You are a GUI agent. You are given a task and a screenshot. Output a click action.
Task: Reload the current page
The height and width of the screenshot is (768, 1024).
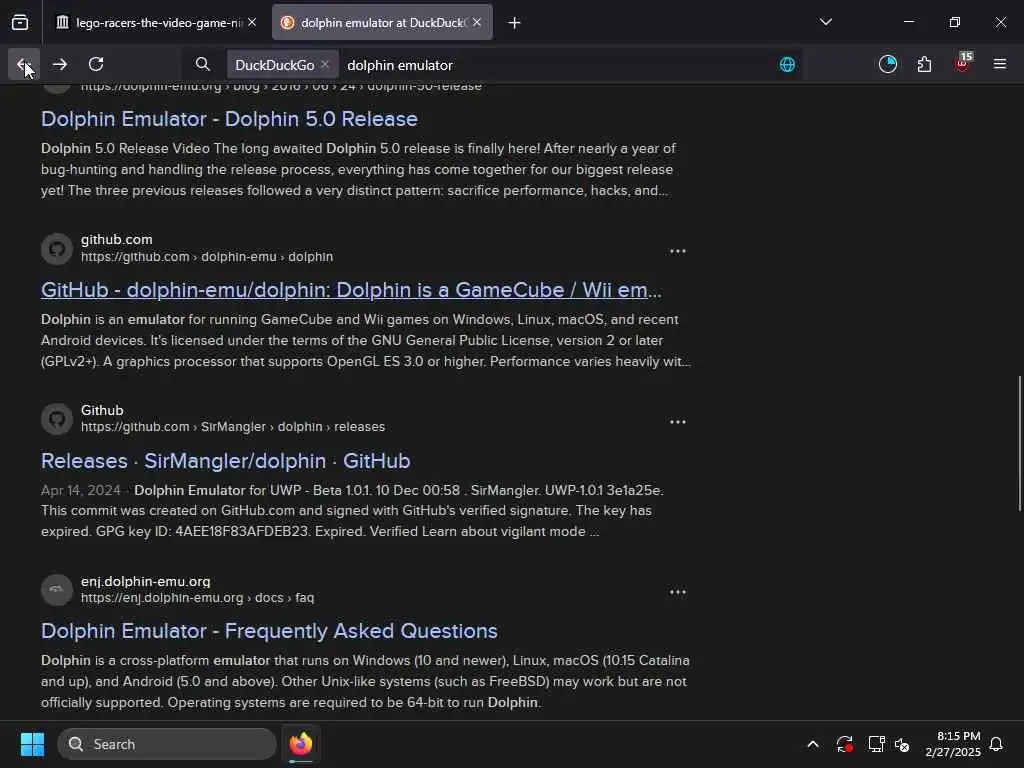coord(96,64)
